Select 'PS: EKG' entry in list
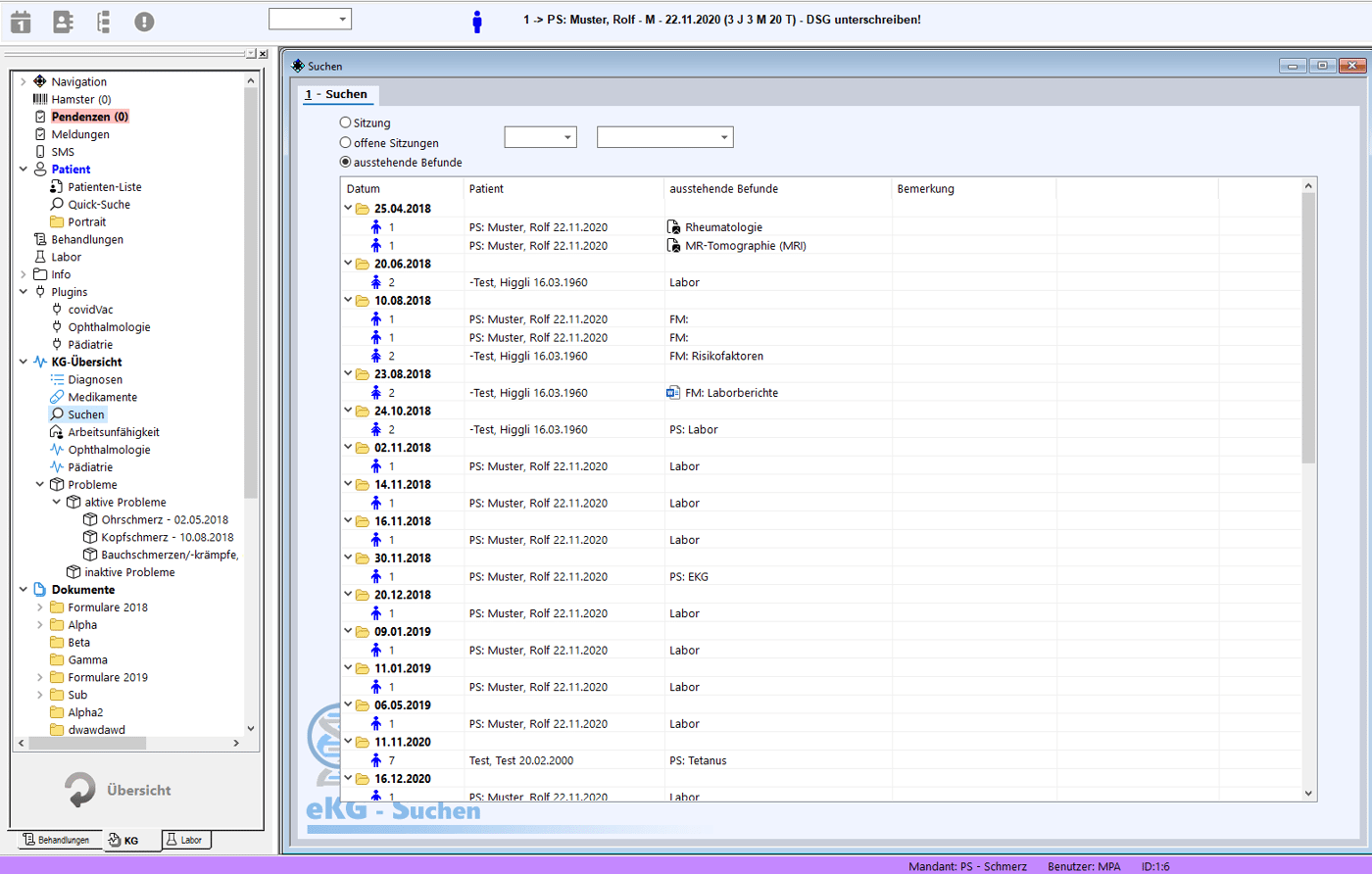Screen dimensions: 1372x874 click(x=689, y=576)
